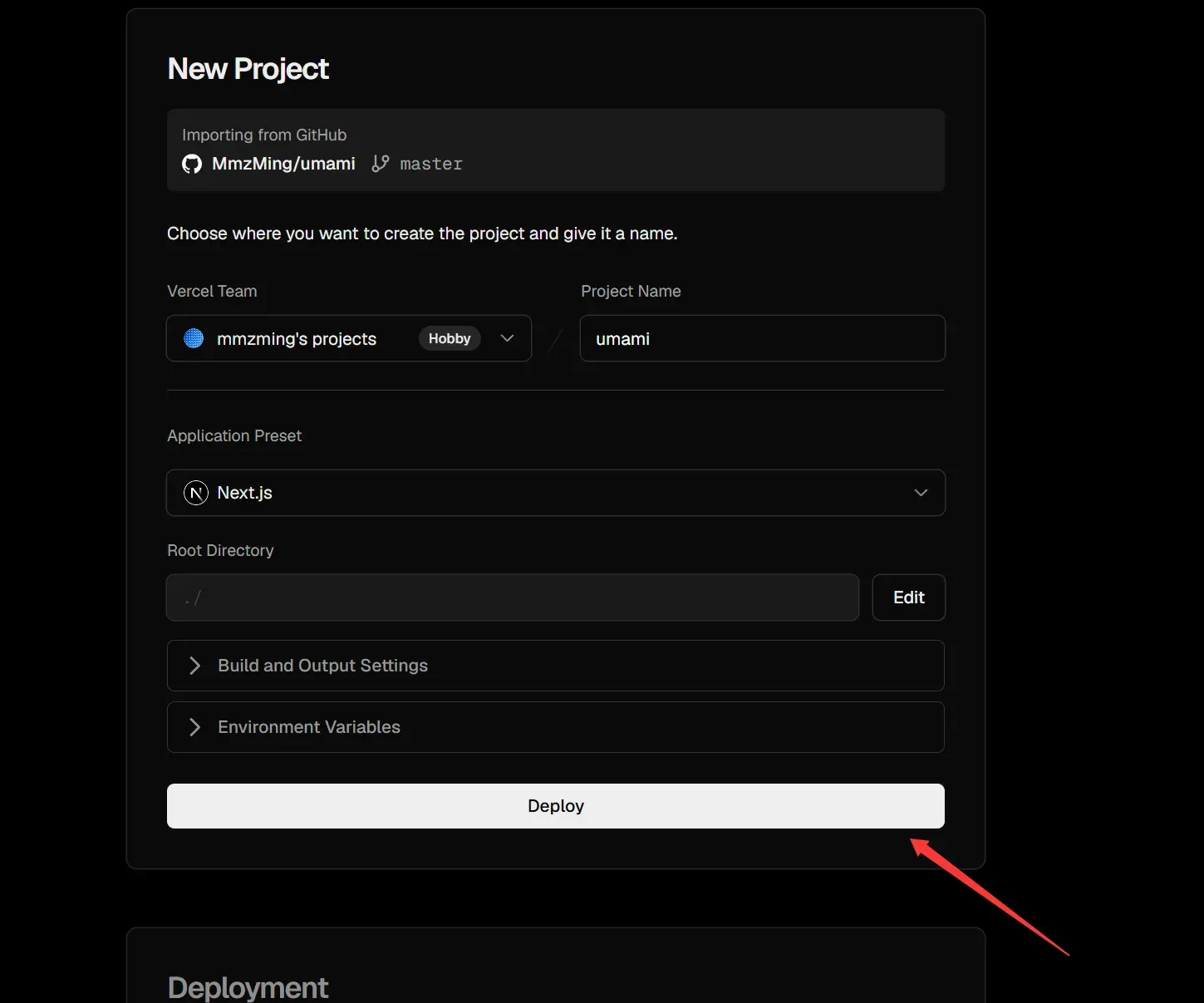Click Edit next to Root Directory
This screenshot has width=1204, height=1003.
(909, 597)
